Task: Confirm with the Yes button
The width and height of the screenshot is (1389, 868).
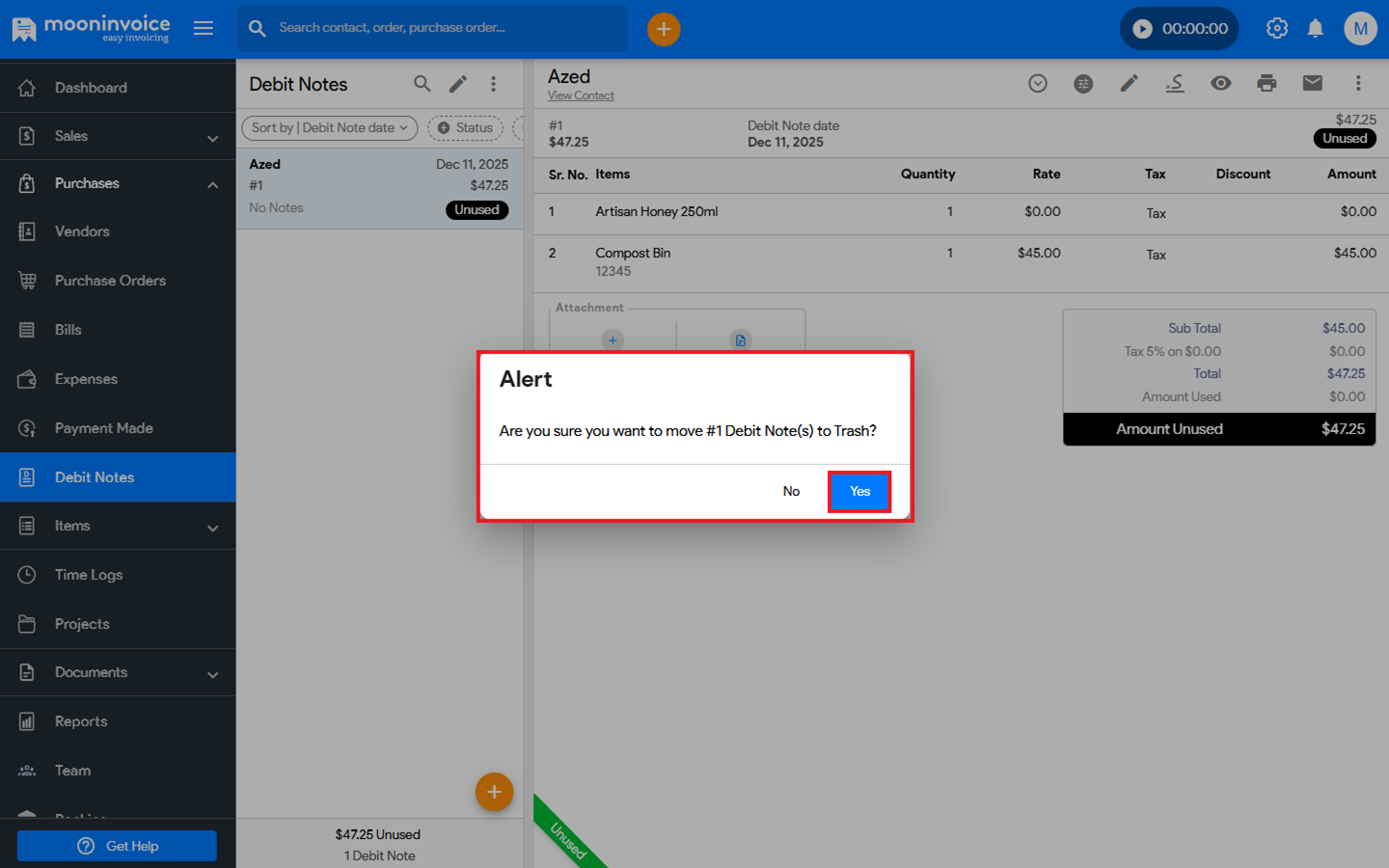Action: pyautogui.click(x=858, y=492)
